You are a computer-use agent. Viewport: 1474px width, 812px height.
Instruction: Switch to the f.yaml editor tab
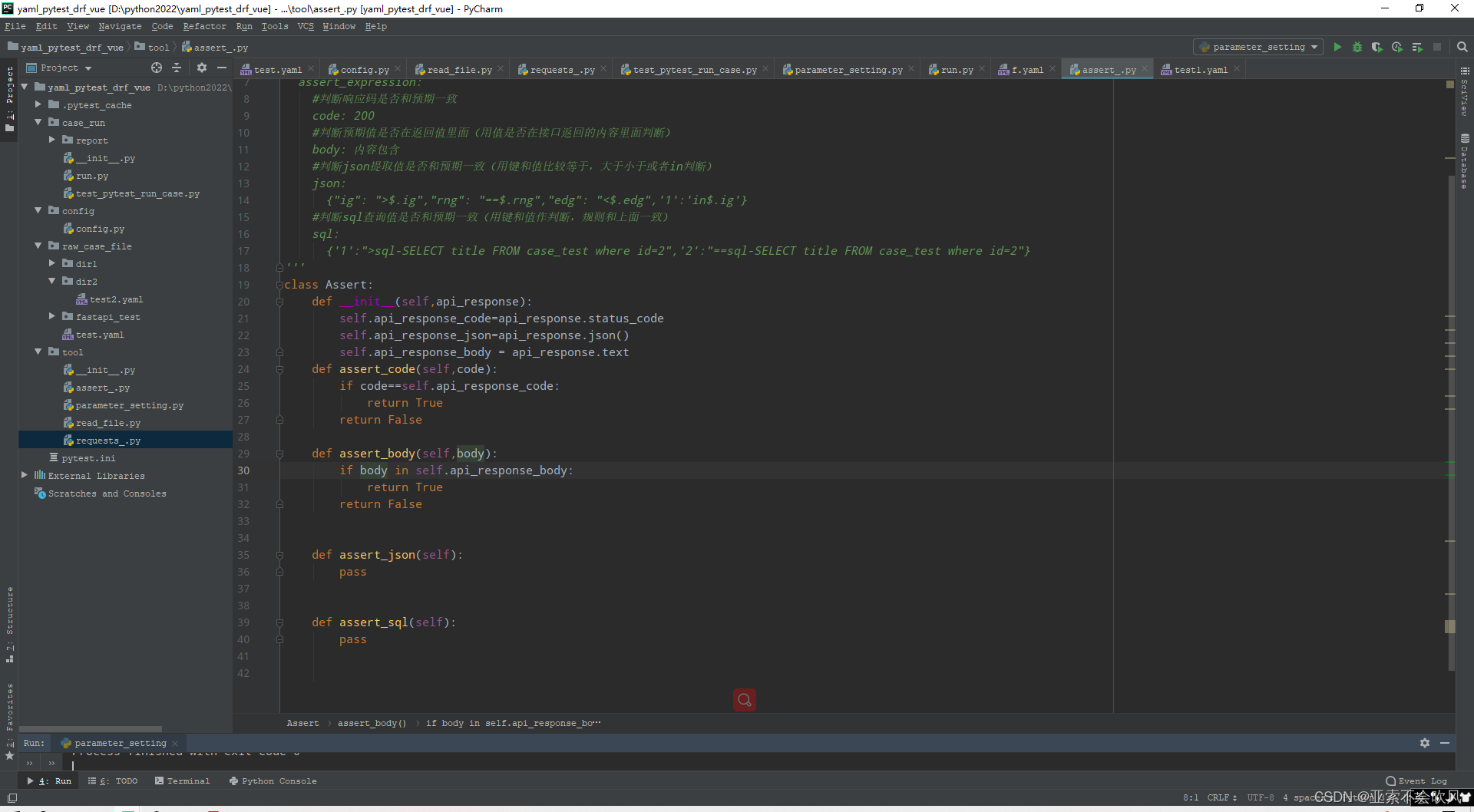click(x=1026, y=70)
